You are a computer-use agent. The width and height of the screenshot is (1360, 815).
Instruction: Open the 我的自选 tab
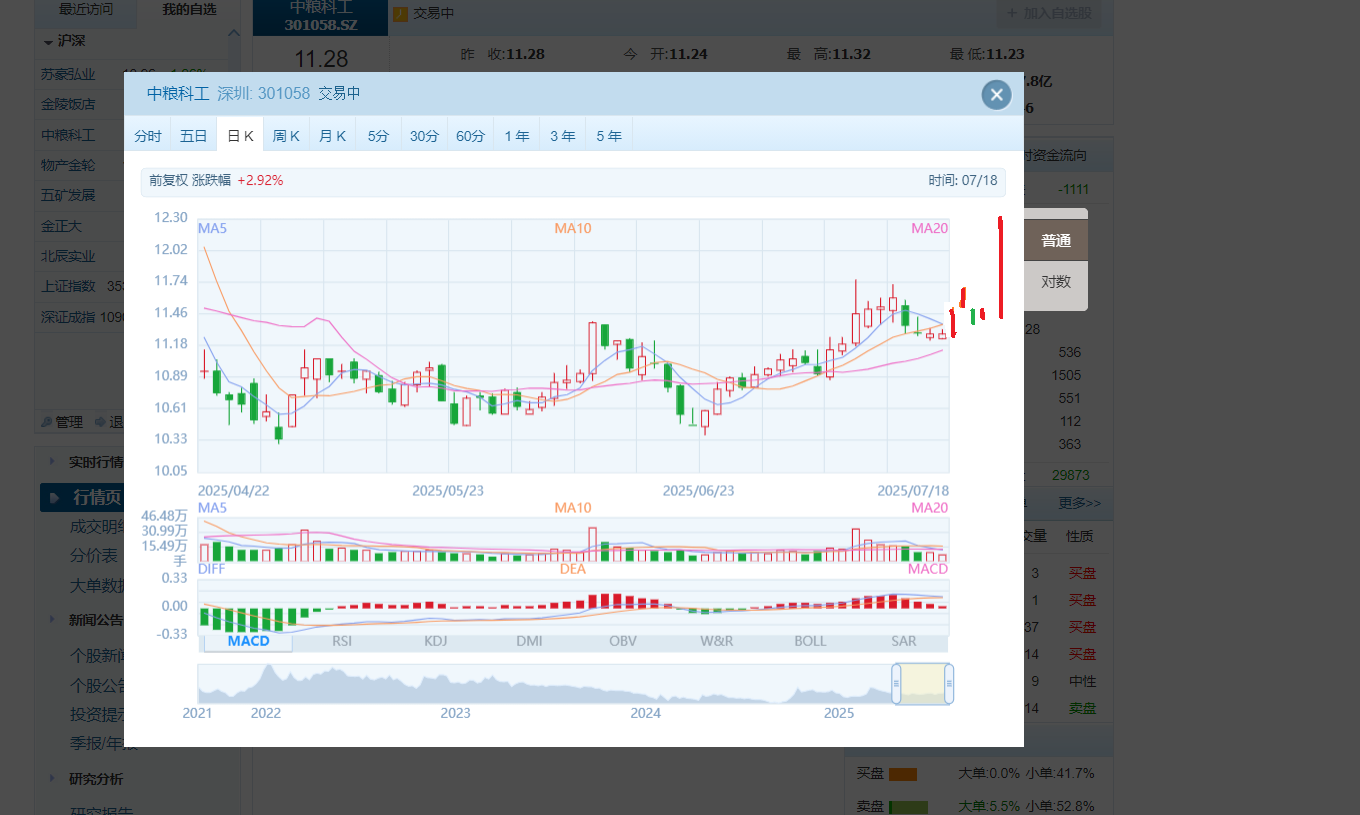188,10
